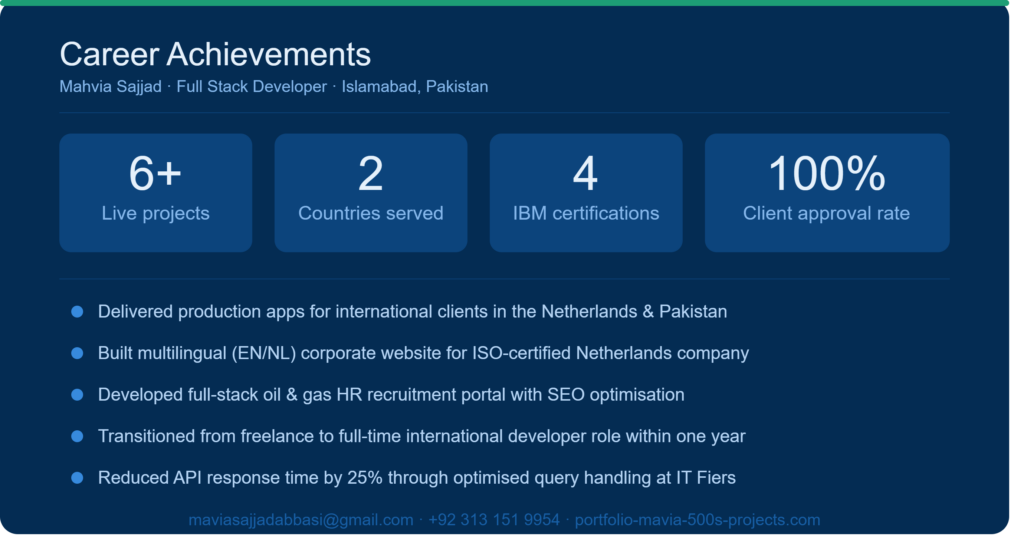Screen dimensions: 1024x549
Task: Select the Netherlands & Pakistan clients line
Action: (x=412, y=312)
